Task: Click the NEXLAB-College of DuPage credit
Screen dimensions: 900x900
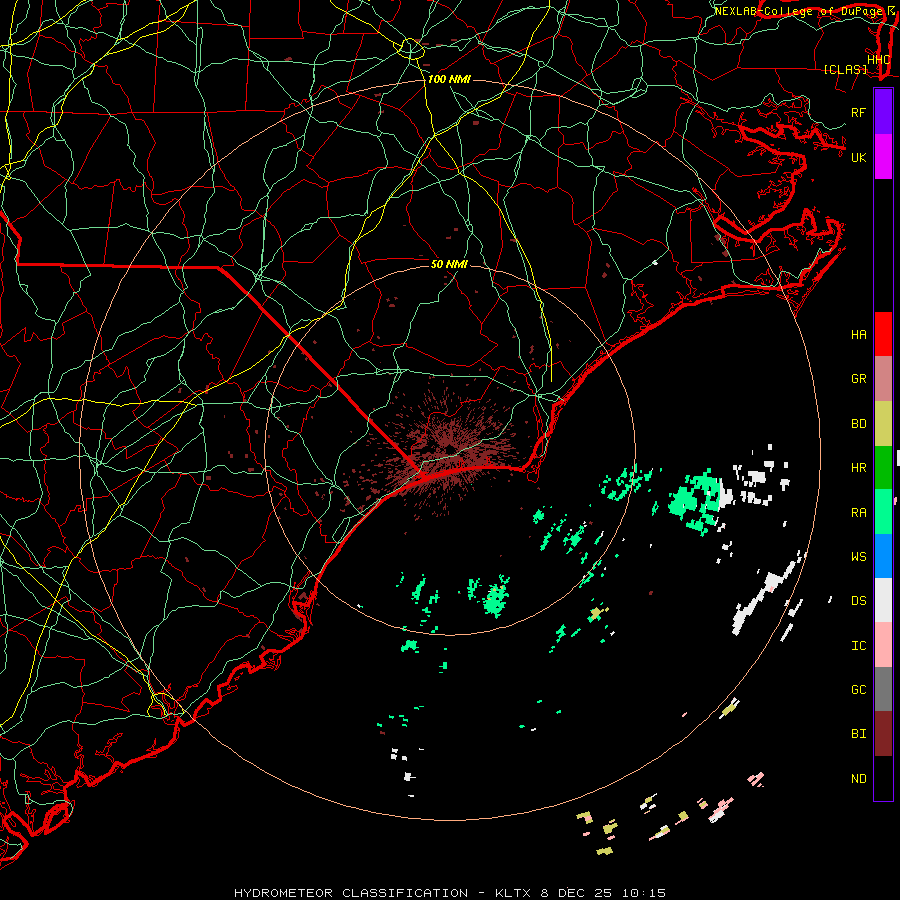Action: [x=798, y=11]
